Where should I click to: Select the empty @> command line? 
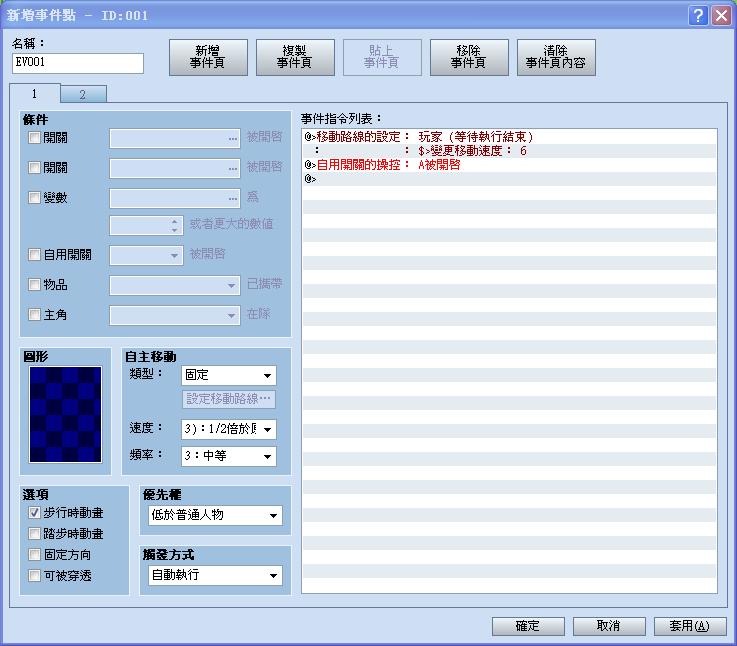click(509, 179)
